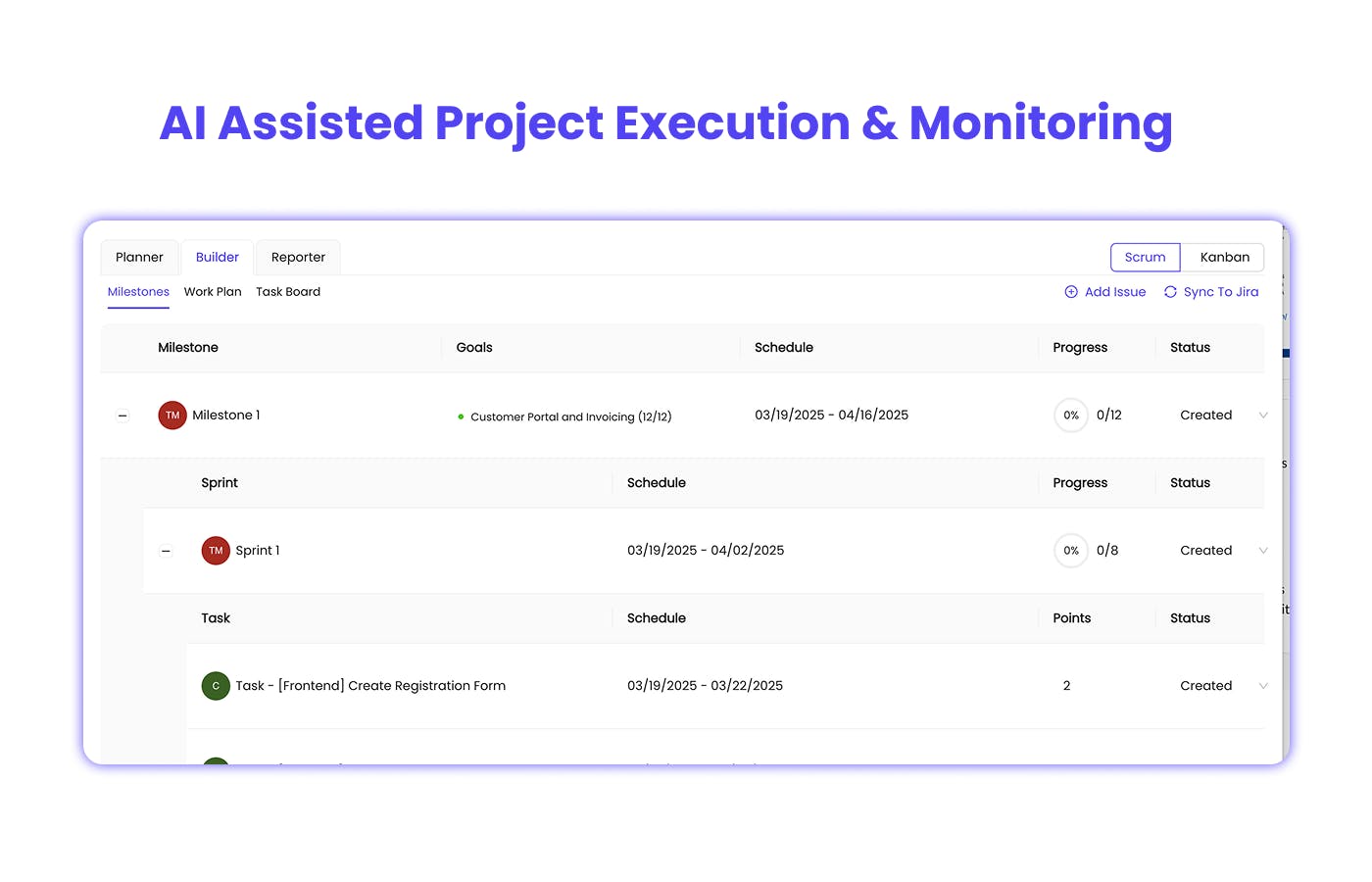Collapse Sprint 1 row
The height and width of the screenshot is (882, 1372).
166,551
